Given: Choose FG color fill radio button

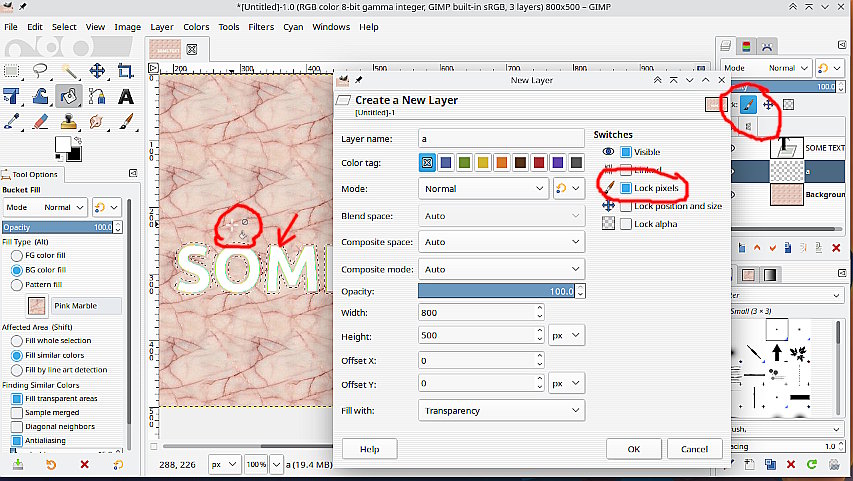Looking at the screenshot, I should tap(17, 255).
